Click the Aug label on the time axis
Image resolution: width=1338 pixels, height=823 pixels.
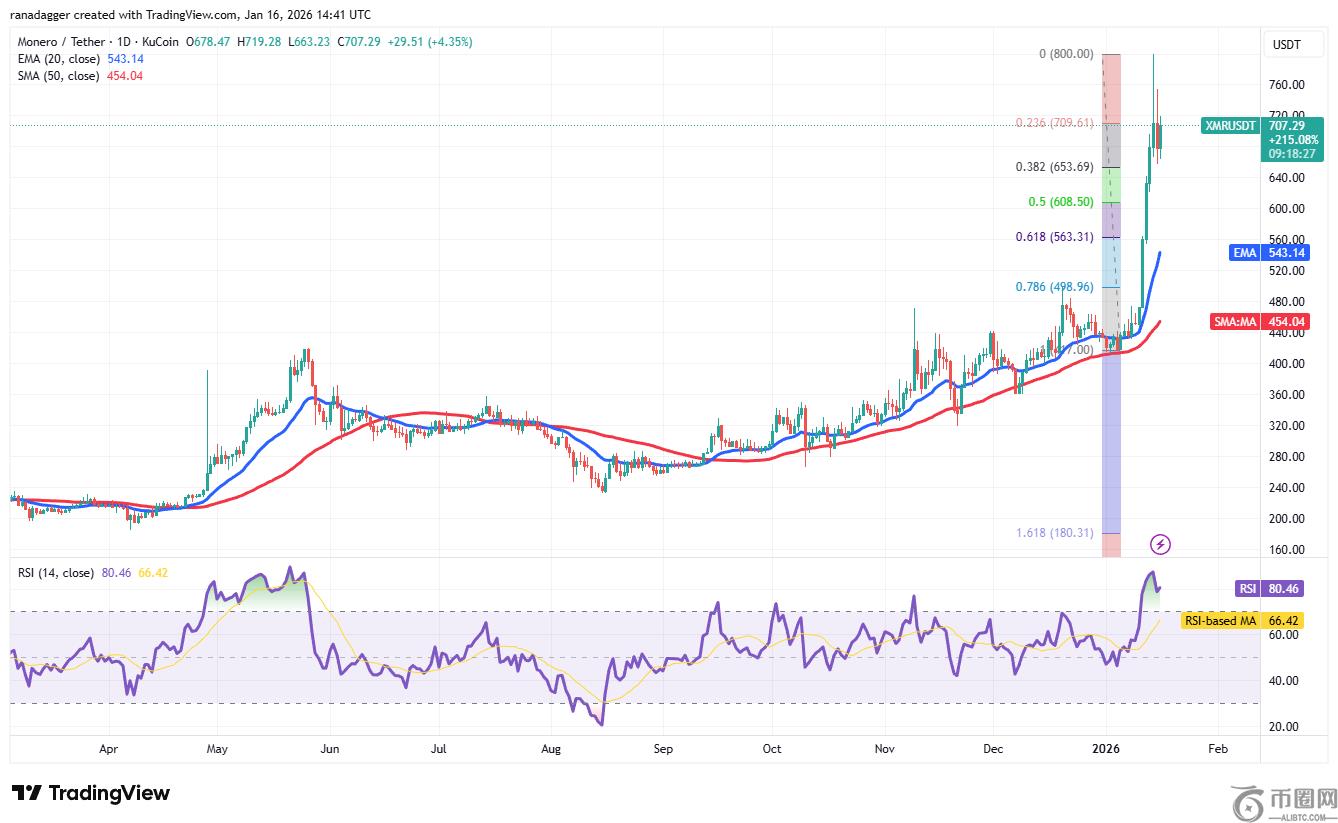click(x=550, y=748)
